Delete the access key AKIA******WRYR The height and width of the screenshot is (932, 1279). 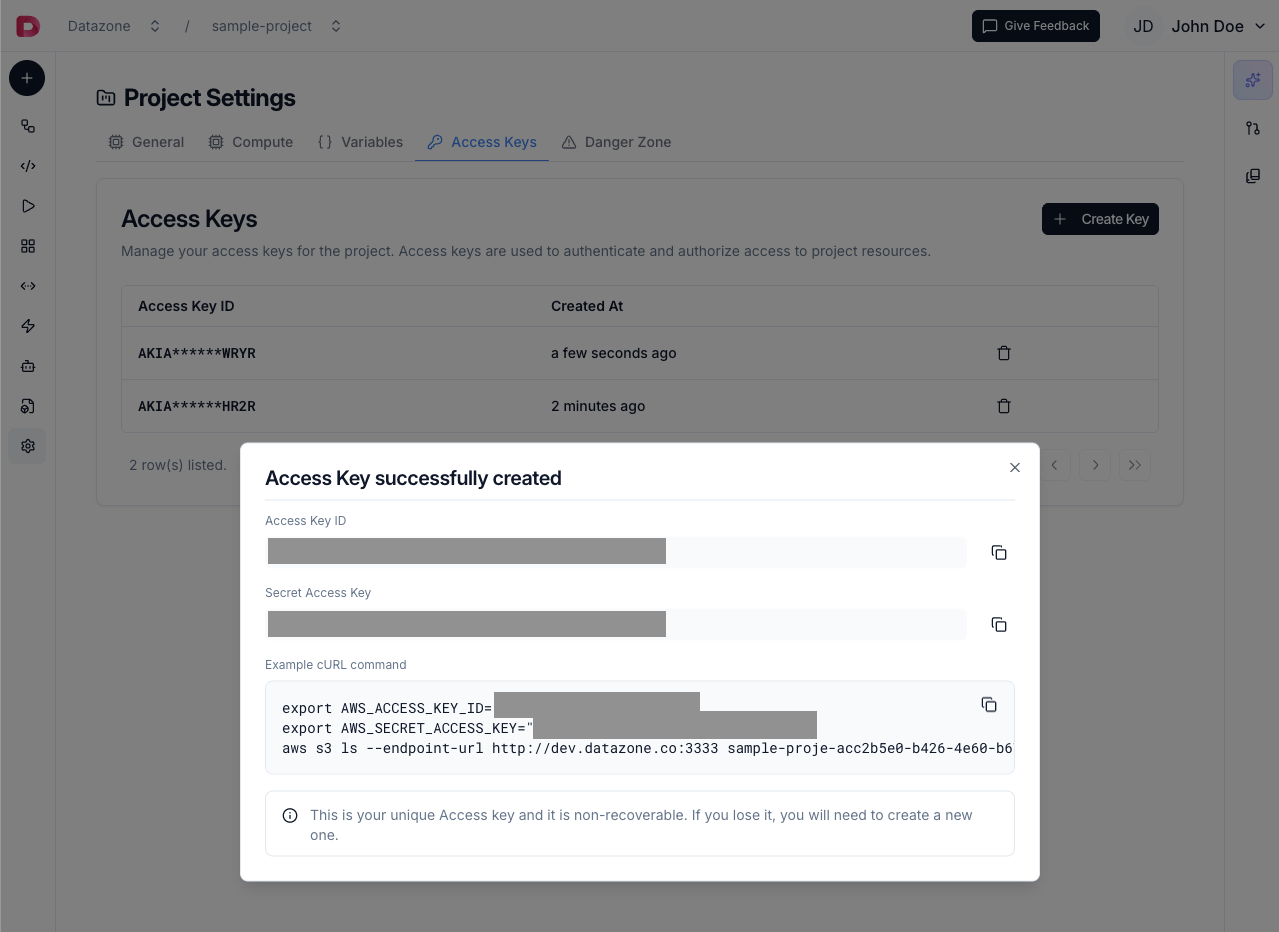coord(1004,353)
